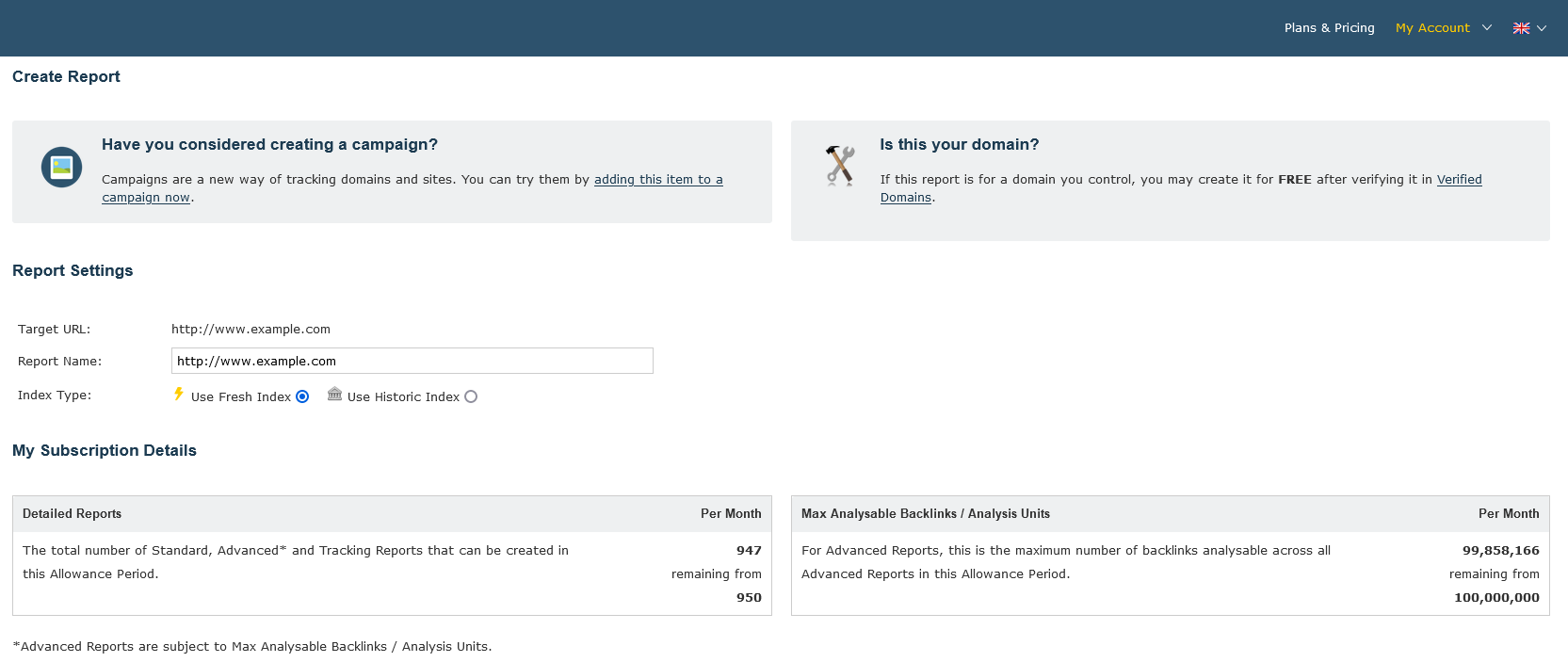Follow the 'adding this item to a campaign' link
Image resolution: width=1568 pixels, height=662 pixels.
(x=657, y=180)
